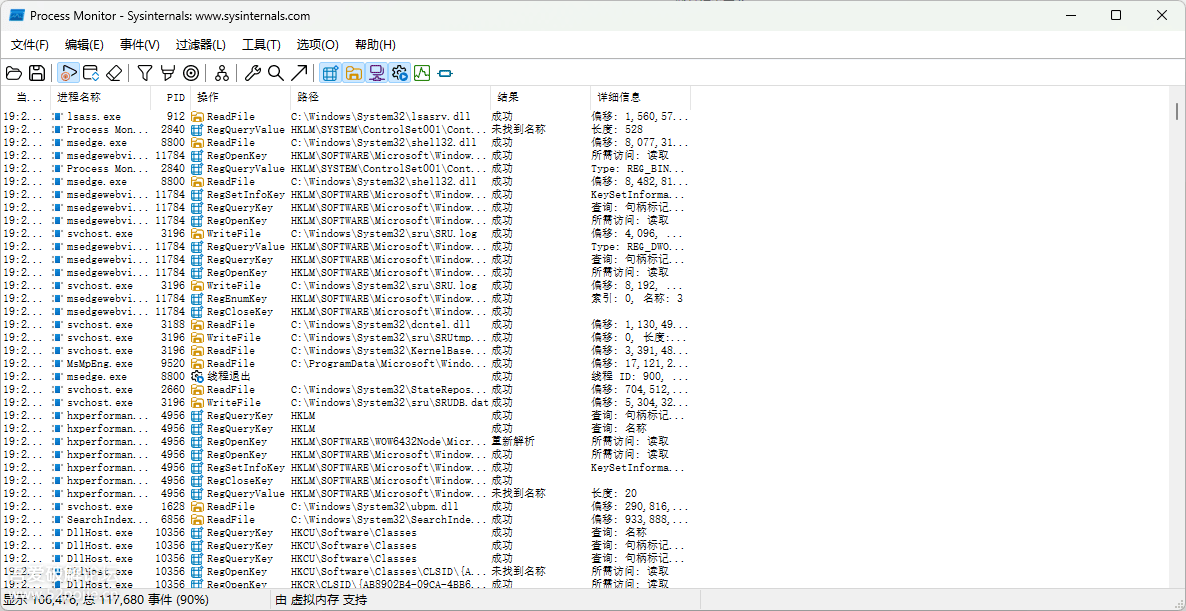The width and height of the screenshot is (1186, 611).
Task: Toggle the Autoscroll toolbar button
Action: pos(91,73)
